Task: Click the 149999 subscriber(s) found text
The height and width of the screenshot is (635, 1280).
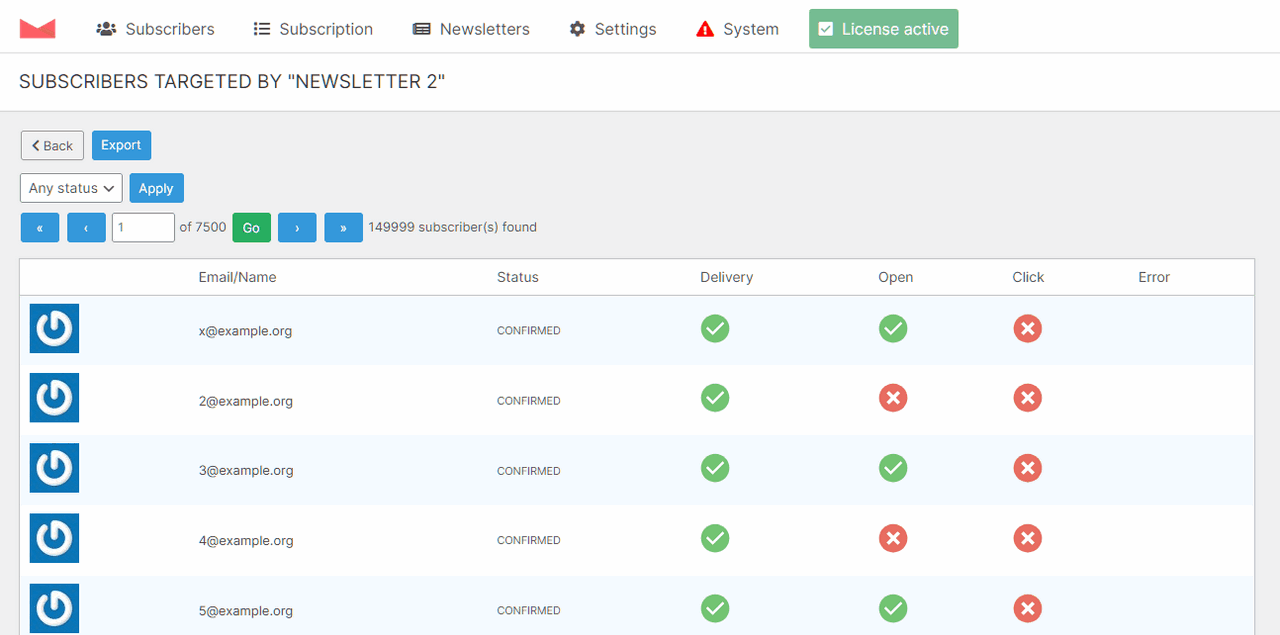Action: click(x=453, y=227)
